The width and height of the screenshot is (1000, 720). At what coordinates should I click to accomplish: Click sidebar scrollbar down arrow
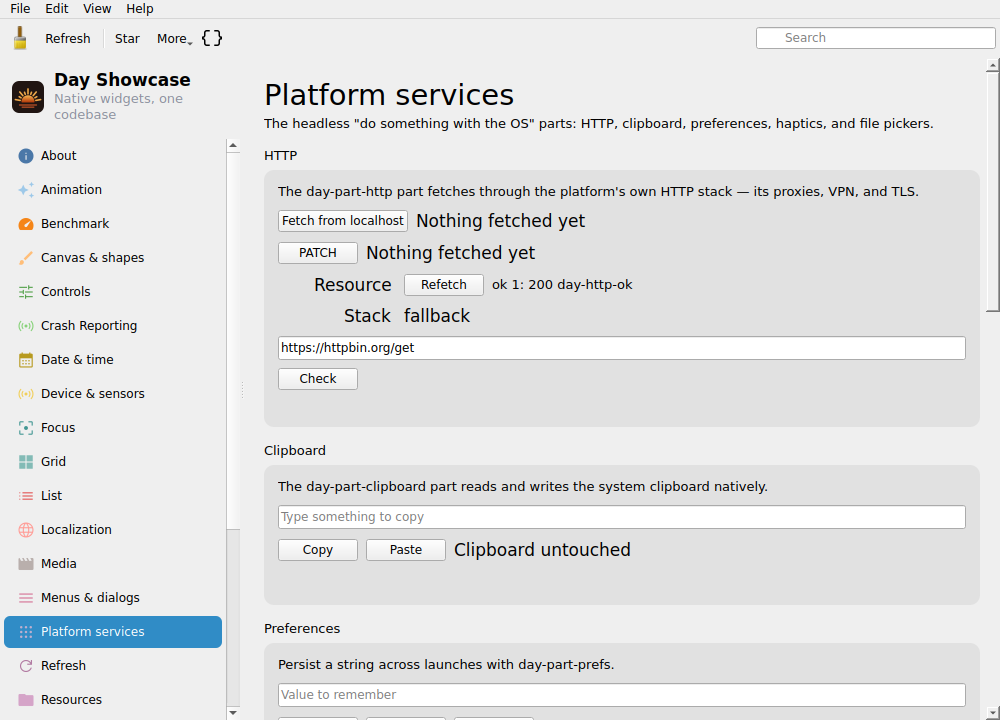click(233, 713)
